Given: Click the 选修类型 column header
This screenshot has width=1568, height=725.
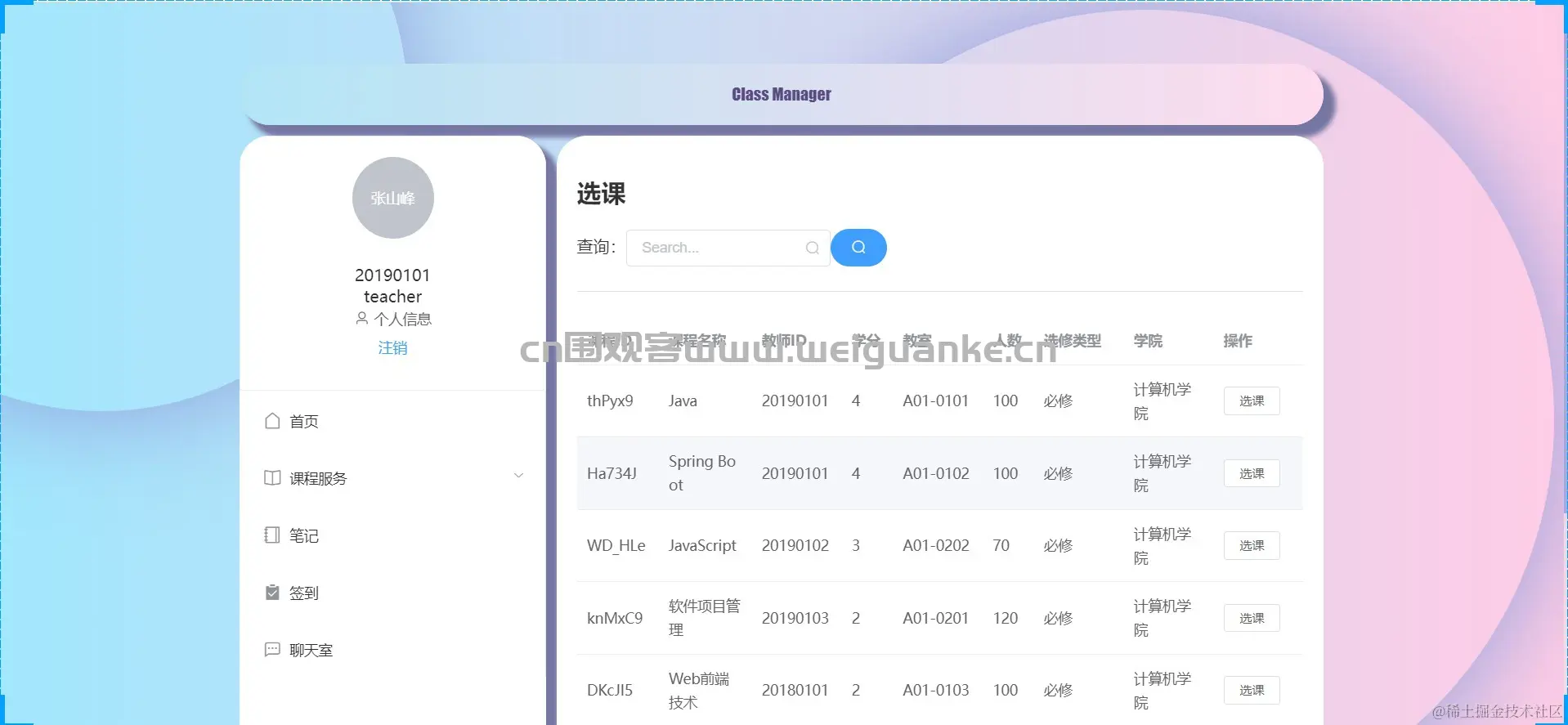Looking at the screenshot, I should [1073, 341].
